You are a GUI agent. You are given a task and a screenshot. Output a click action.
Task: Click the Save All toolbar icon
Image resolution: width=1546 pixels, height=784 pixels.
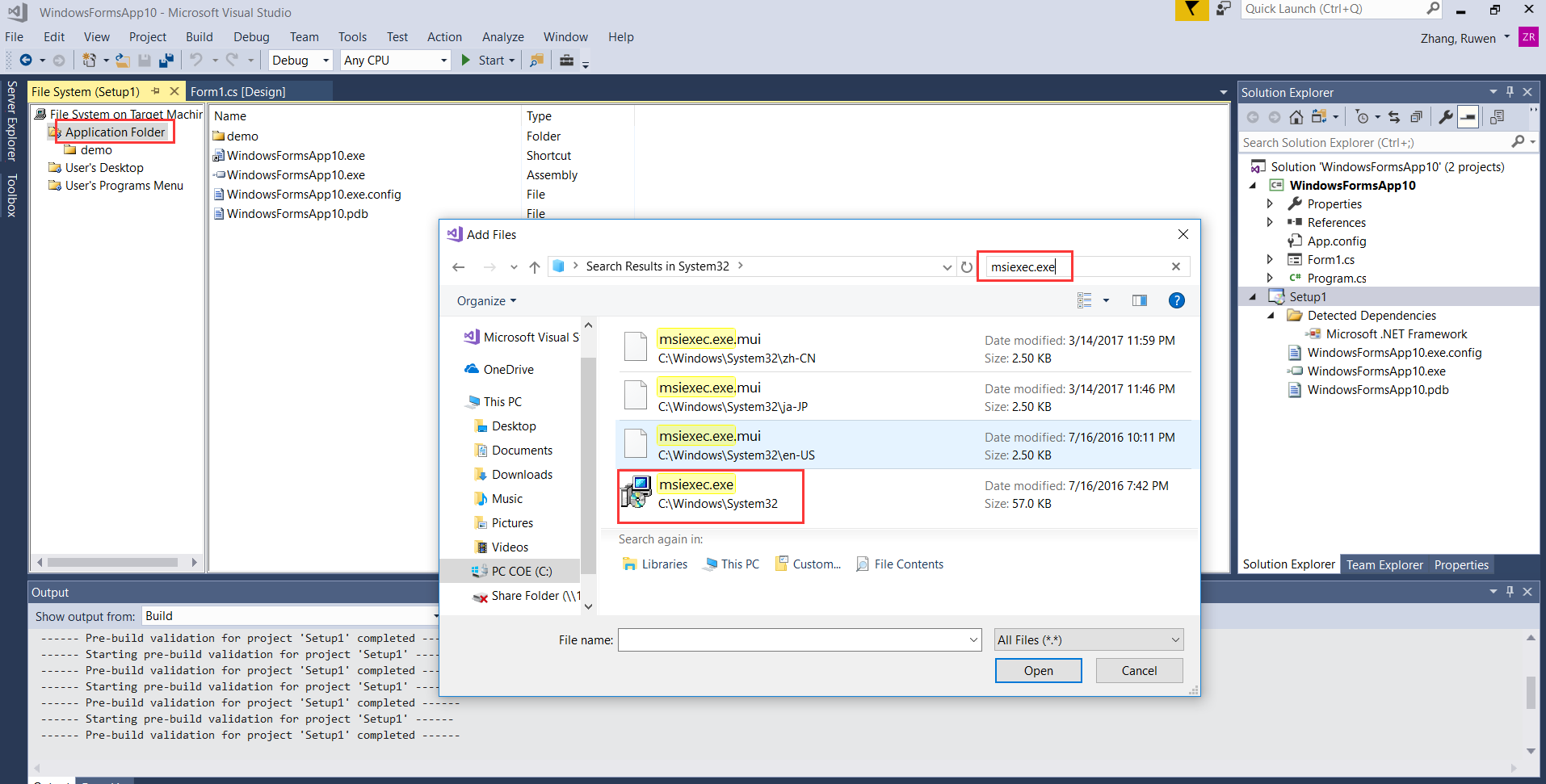click(166, 61)
